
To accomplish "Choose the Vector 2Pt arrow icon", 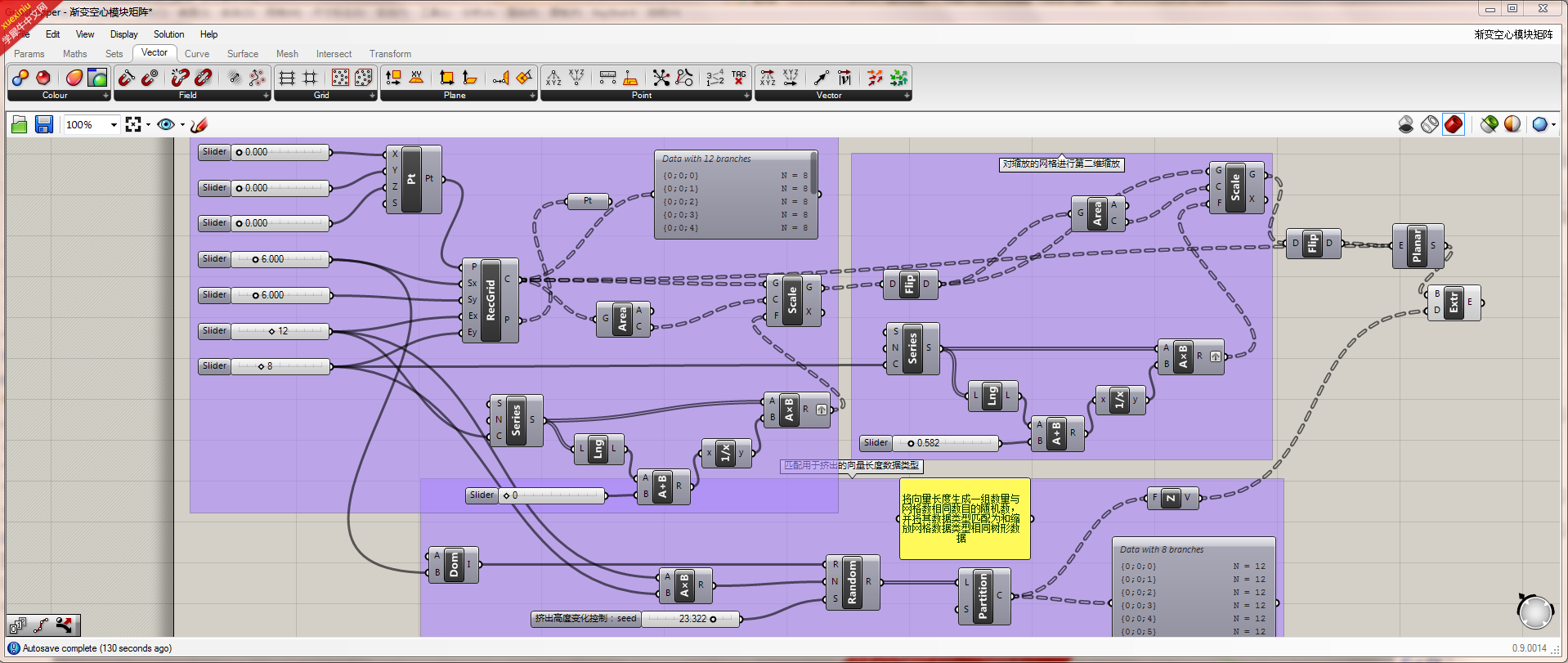I will tap(822, 78).
